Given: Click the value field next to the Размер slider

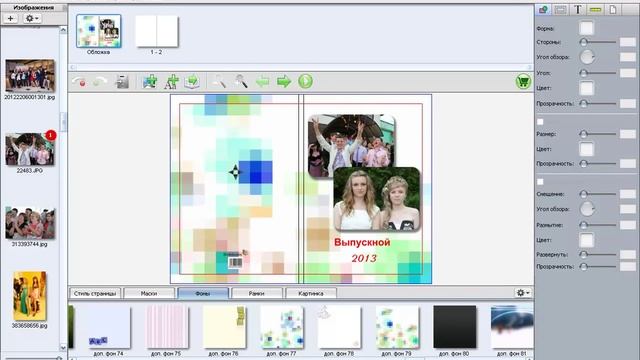Looking at the screenshot, I should click(628, 134).
